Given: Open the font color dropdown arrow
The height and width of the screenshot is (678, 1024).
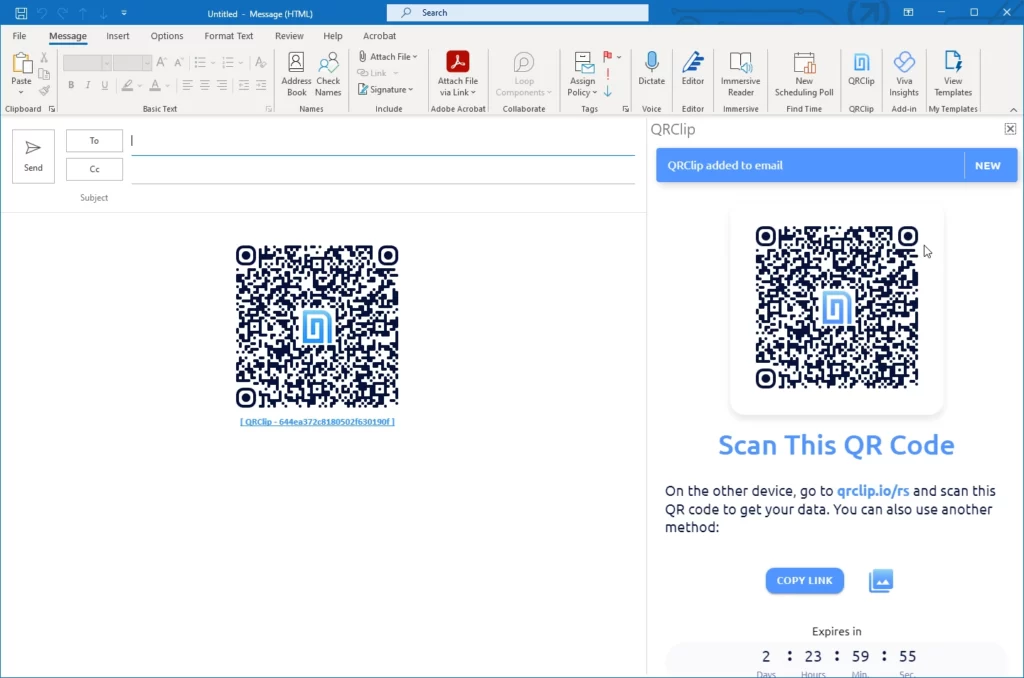Looking at the screenshot, I should [168, 86].
